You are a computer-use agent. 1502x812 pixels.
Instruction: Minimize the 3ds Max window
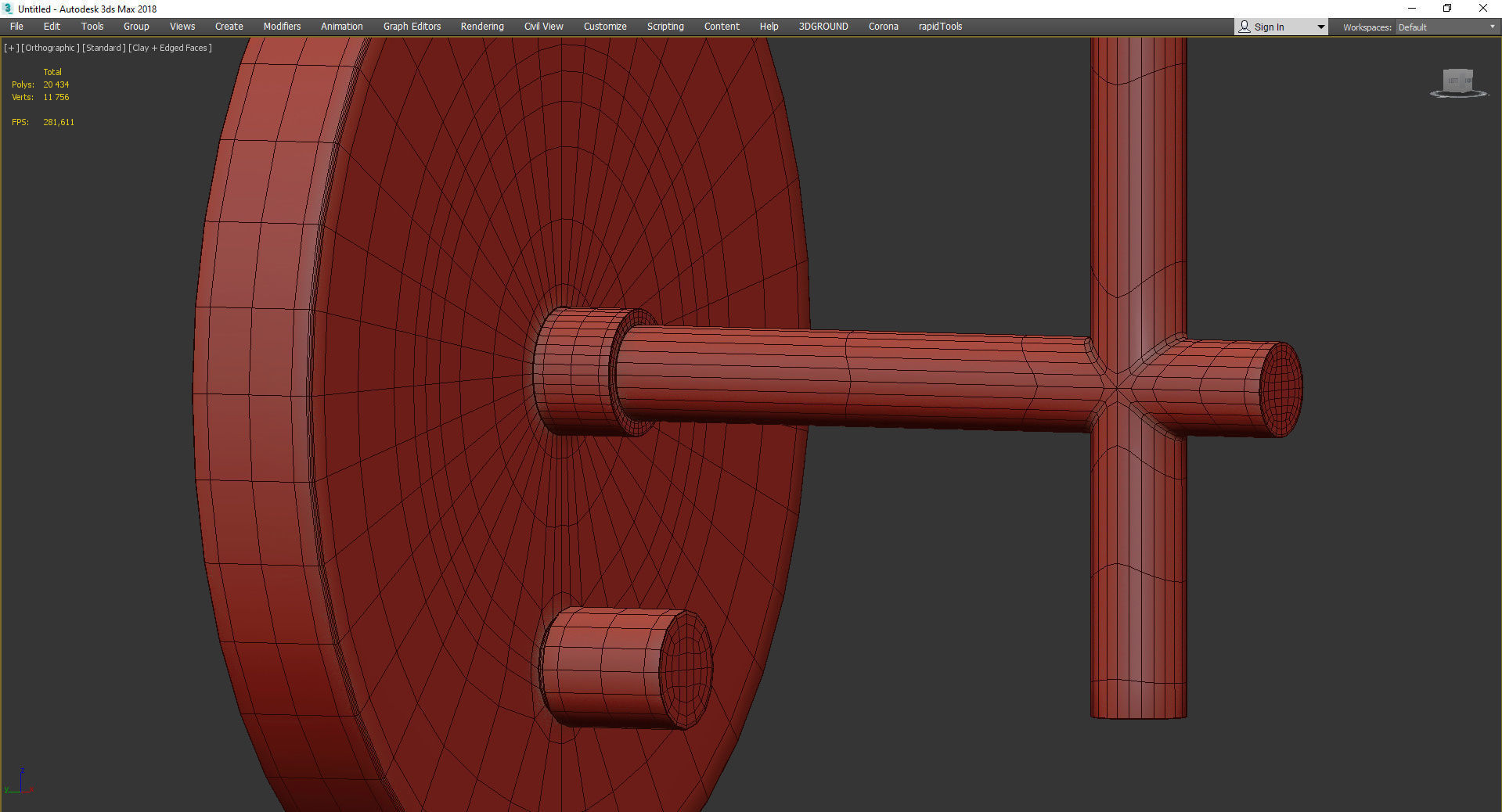(1412, 9)
